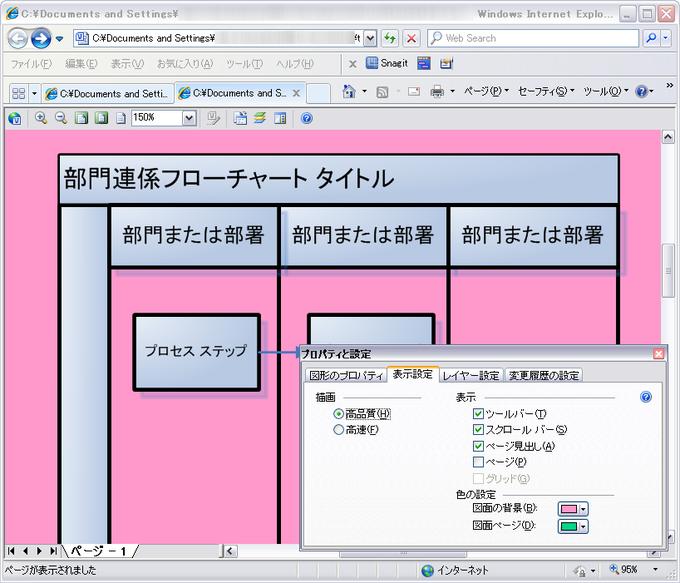The width and height of the screenshot is (680, 583).
Task: Select the ページ-1 page tab
Action: click(x=99, y=551)
